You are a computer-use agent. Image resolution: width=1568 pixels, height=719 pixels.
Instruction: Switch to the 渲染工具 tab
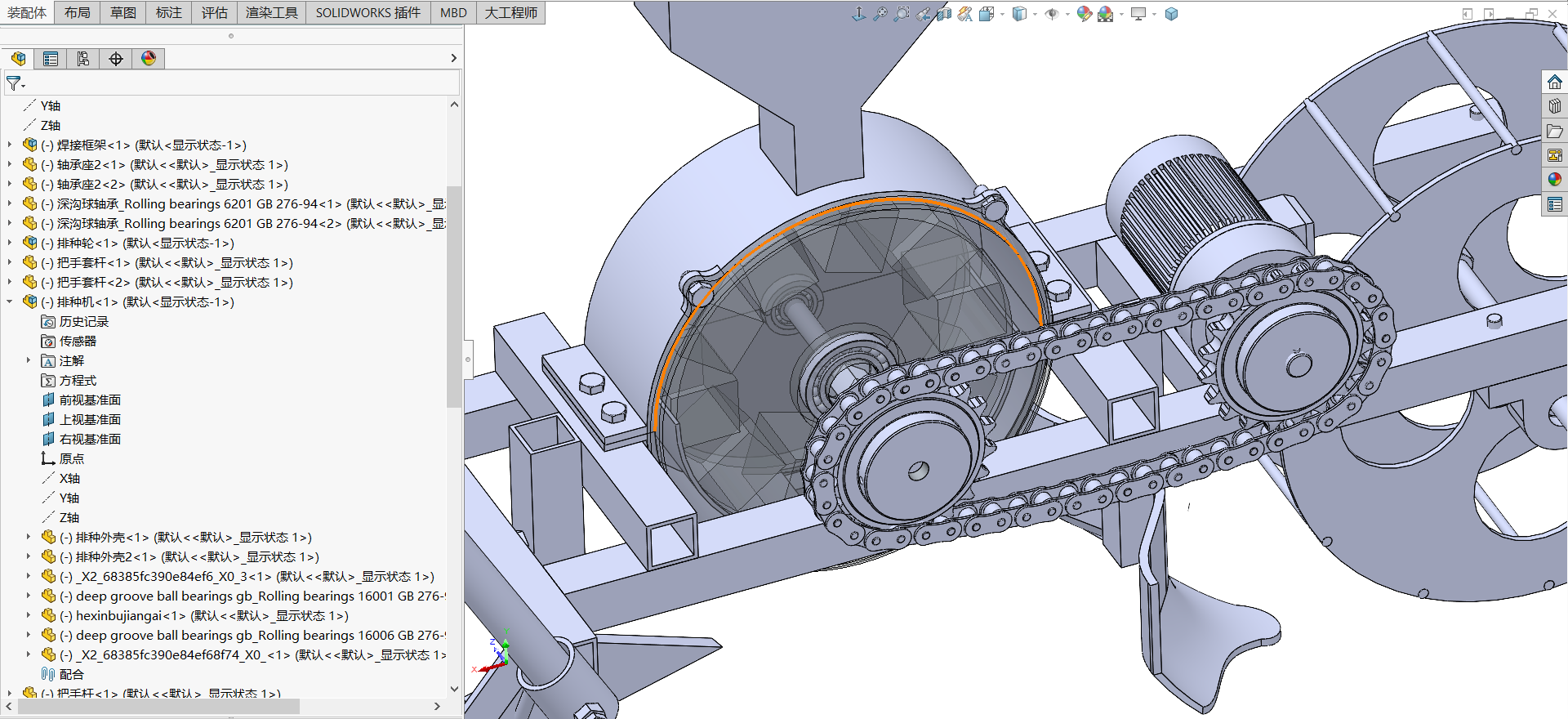click(x=272, y=12)
